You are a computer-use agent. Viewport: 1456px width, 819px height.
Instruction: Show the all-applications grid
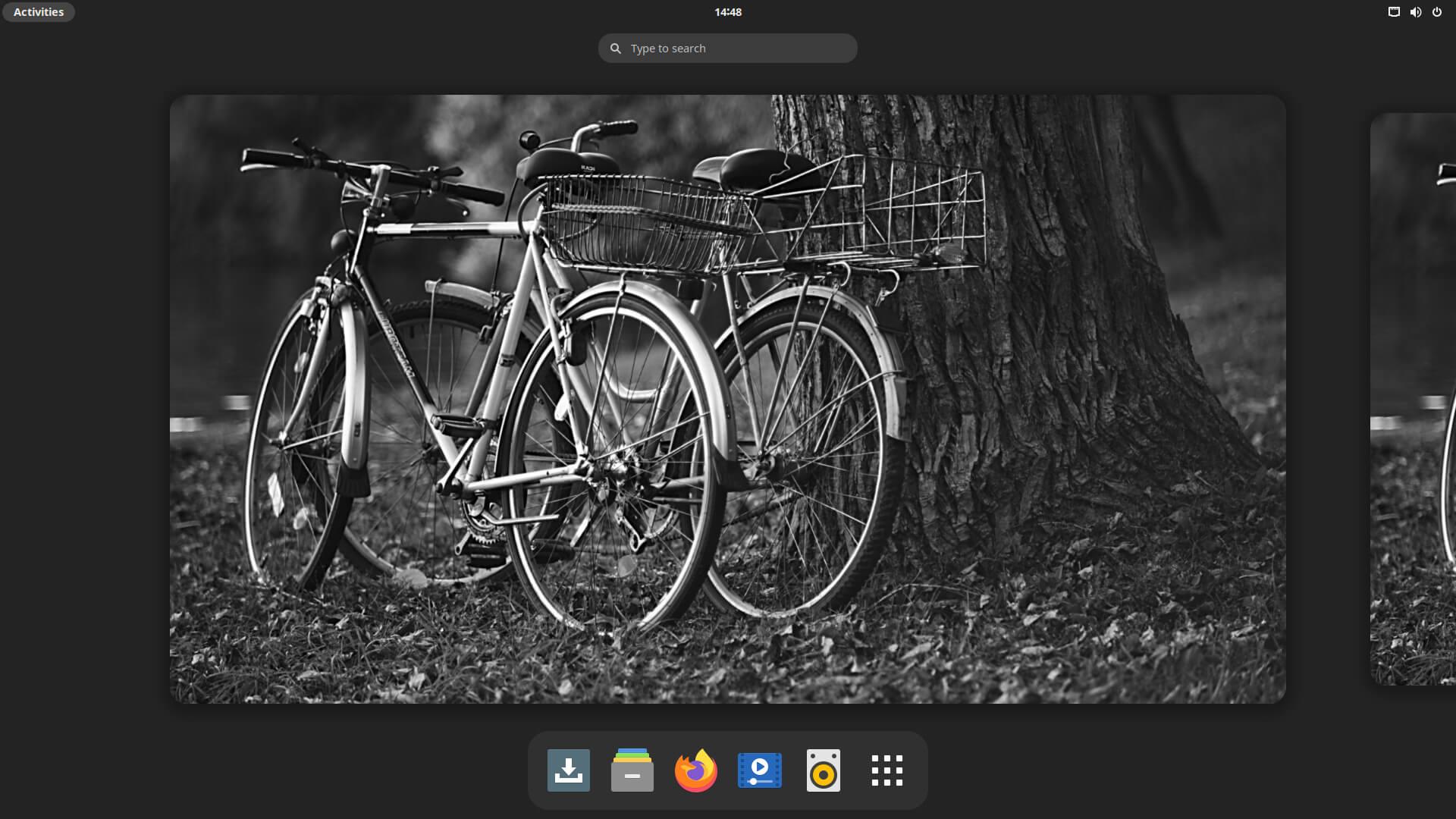tap(886, 770)
